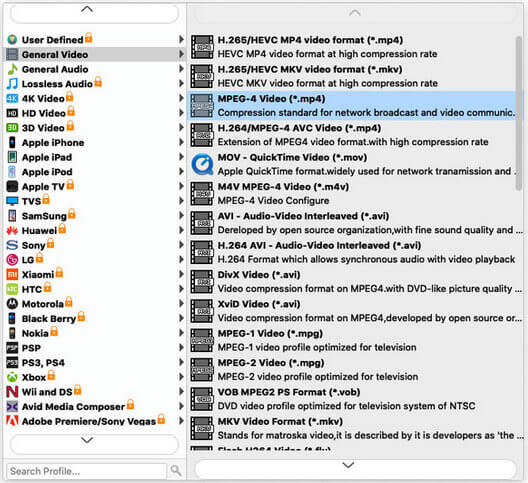Click the Search Profile input field
The height and width of the screenshot is (483, 528).
87,471
